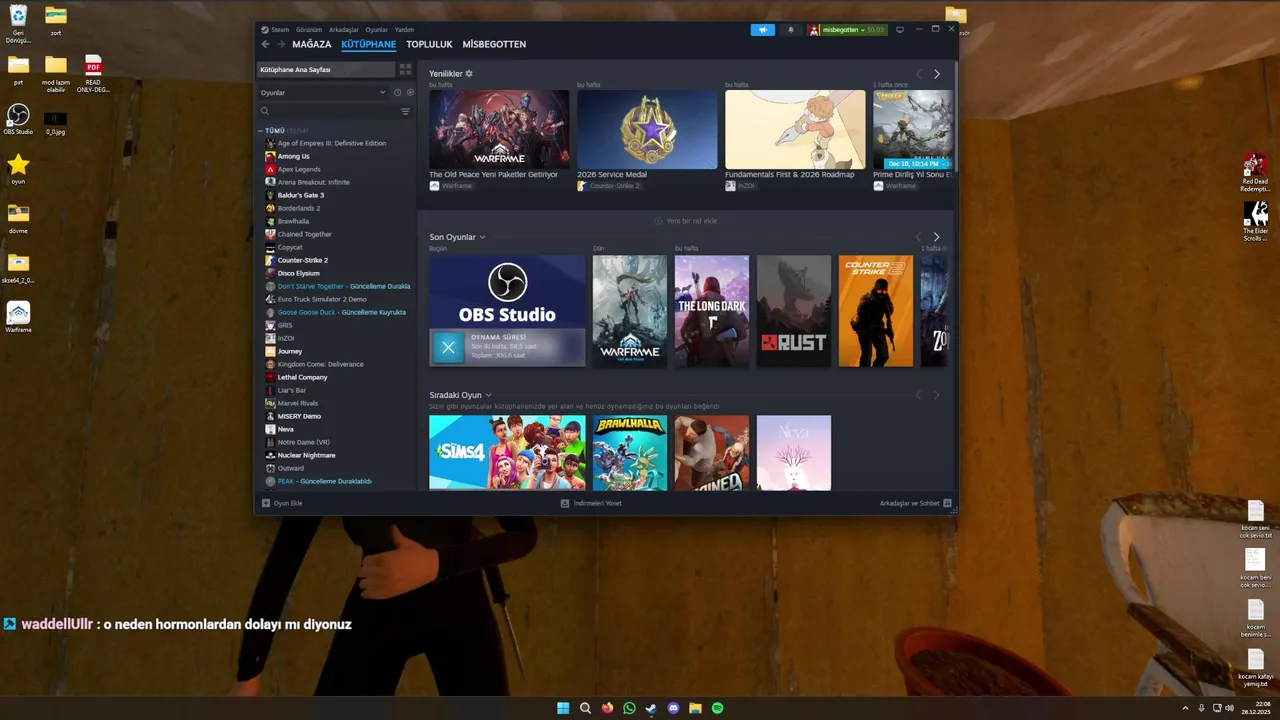Go to the MİSBEGOTTEN profile tab

pos(494,44)
